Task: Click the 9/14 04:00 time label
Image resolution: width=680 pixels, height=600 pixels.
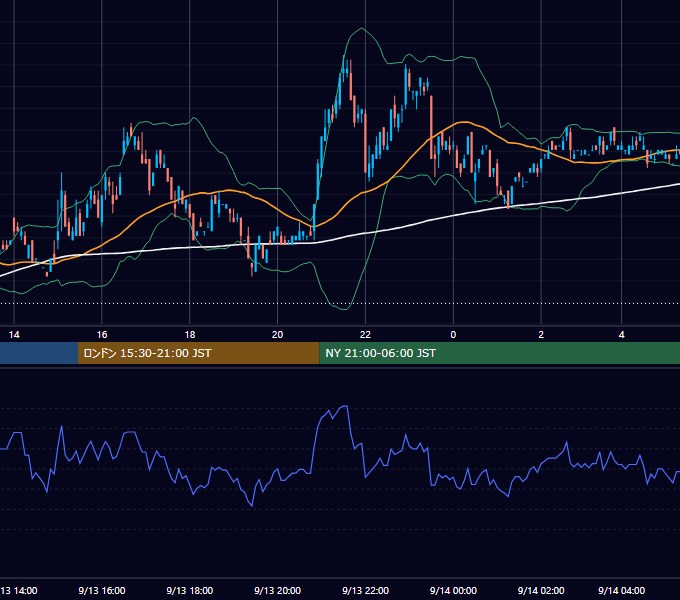Action: (621, 590)
